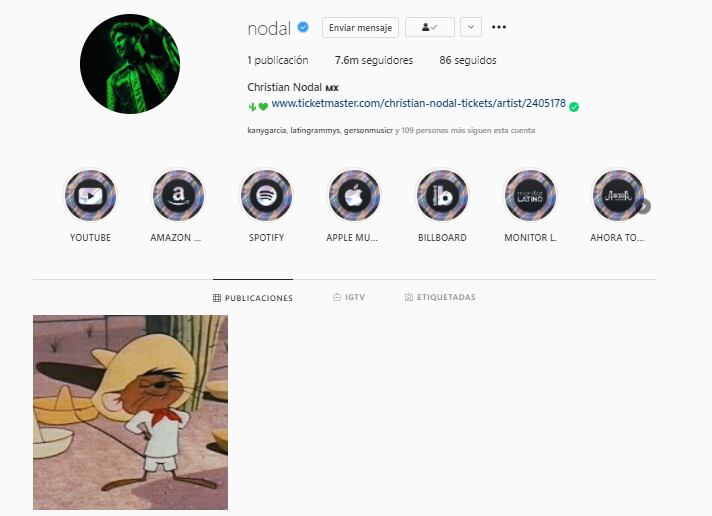Click the Enviar mensaje button

361,28
